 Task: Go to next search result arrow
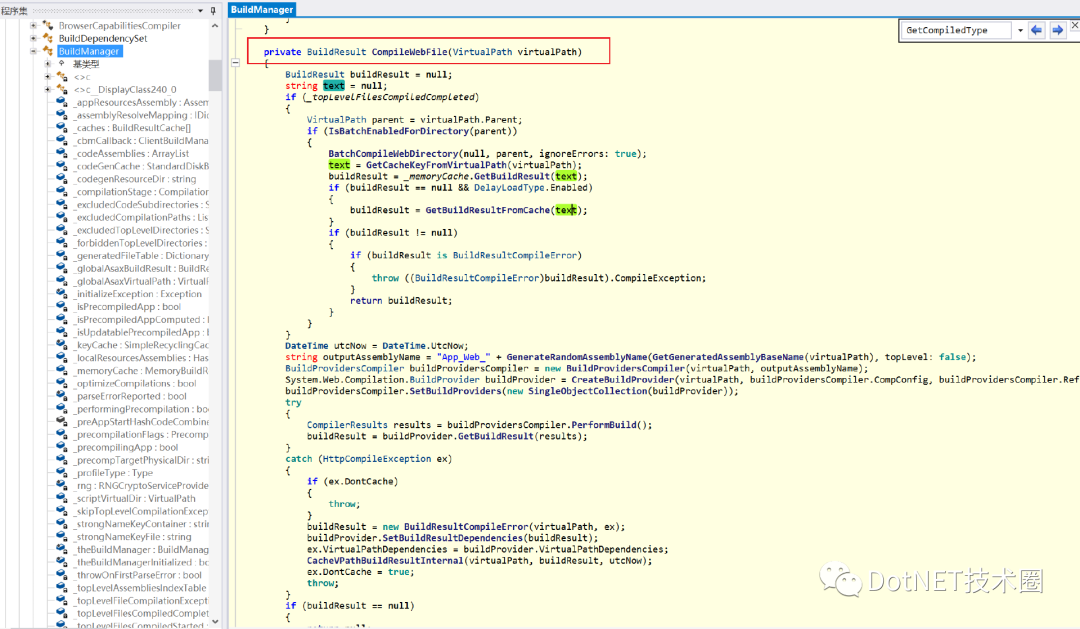click(x=1057, y=30)
